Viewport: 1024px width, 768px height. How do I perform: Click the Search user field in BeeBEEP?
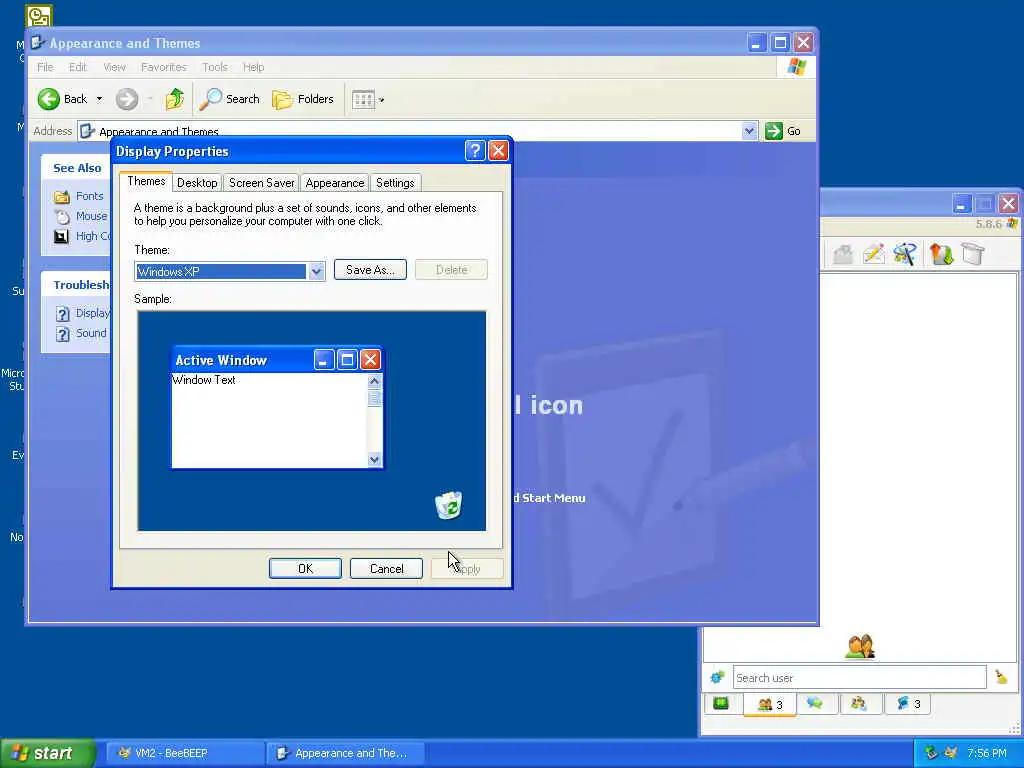click(859, 678)
